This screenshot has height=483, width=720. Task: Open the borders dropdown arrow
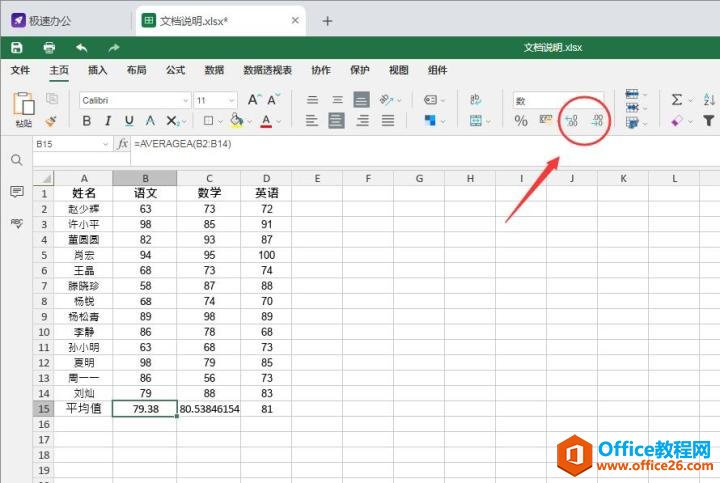tap(220, 122)
